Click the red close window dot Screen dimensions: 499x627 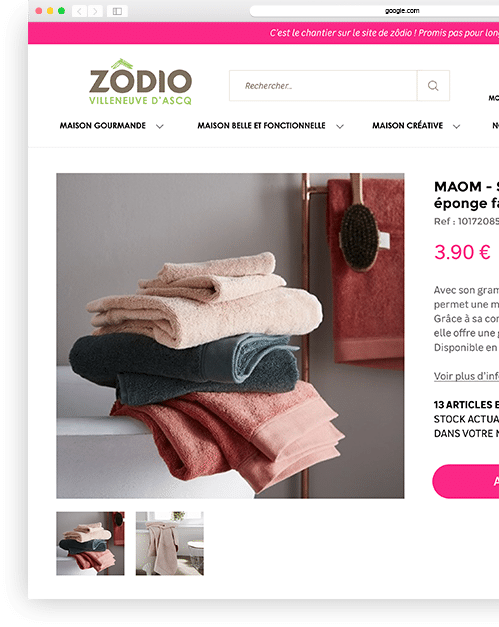click(39, 11)
